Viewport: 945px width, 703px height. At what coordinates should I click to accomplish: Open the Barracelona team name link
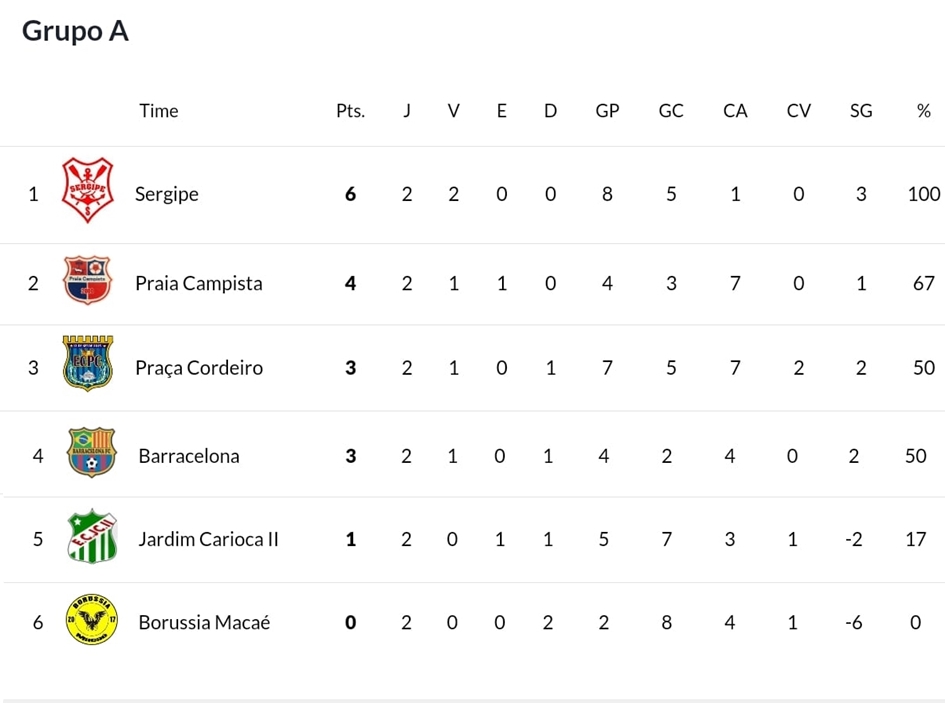[189, 455]
